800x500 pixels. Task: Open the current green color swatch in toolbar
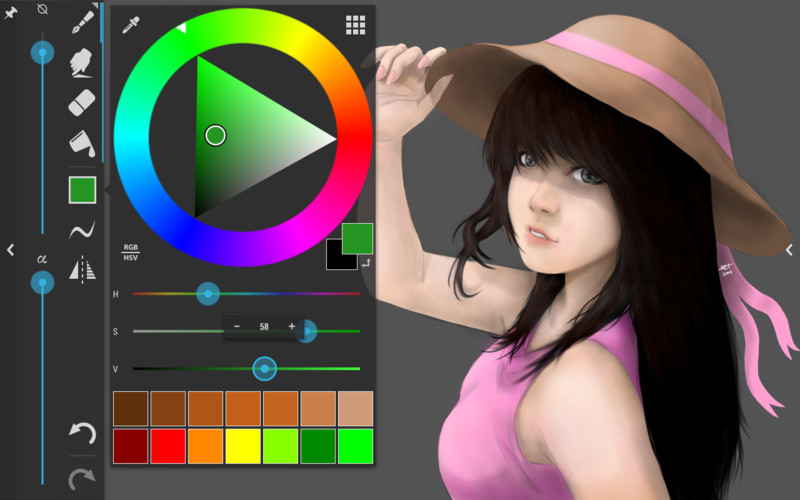coord(83,190)
